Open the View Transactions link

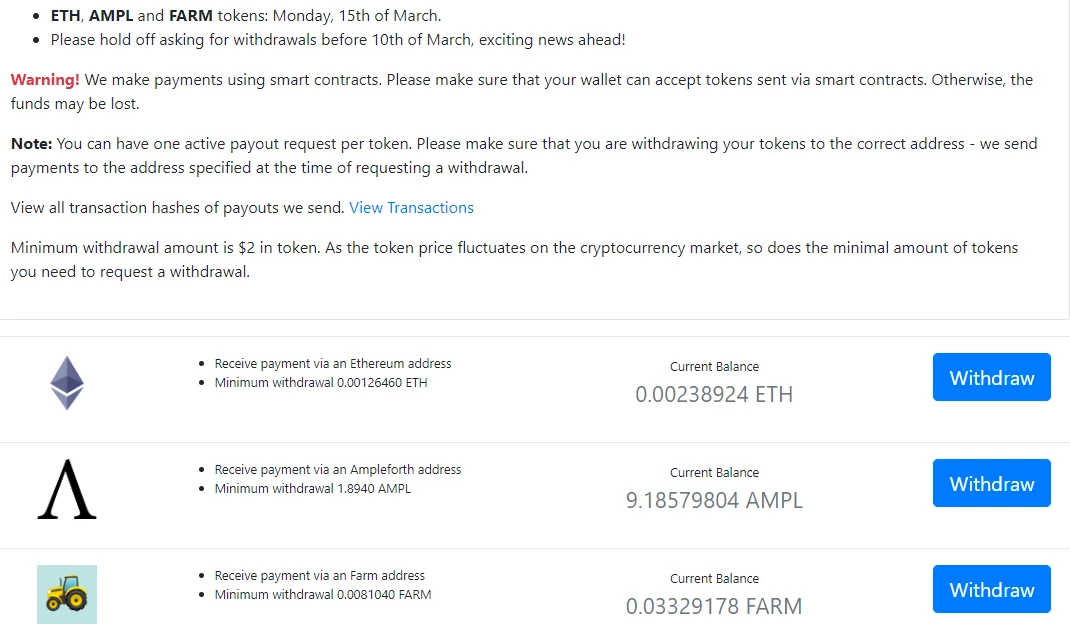click(x=411, y=208)
